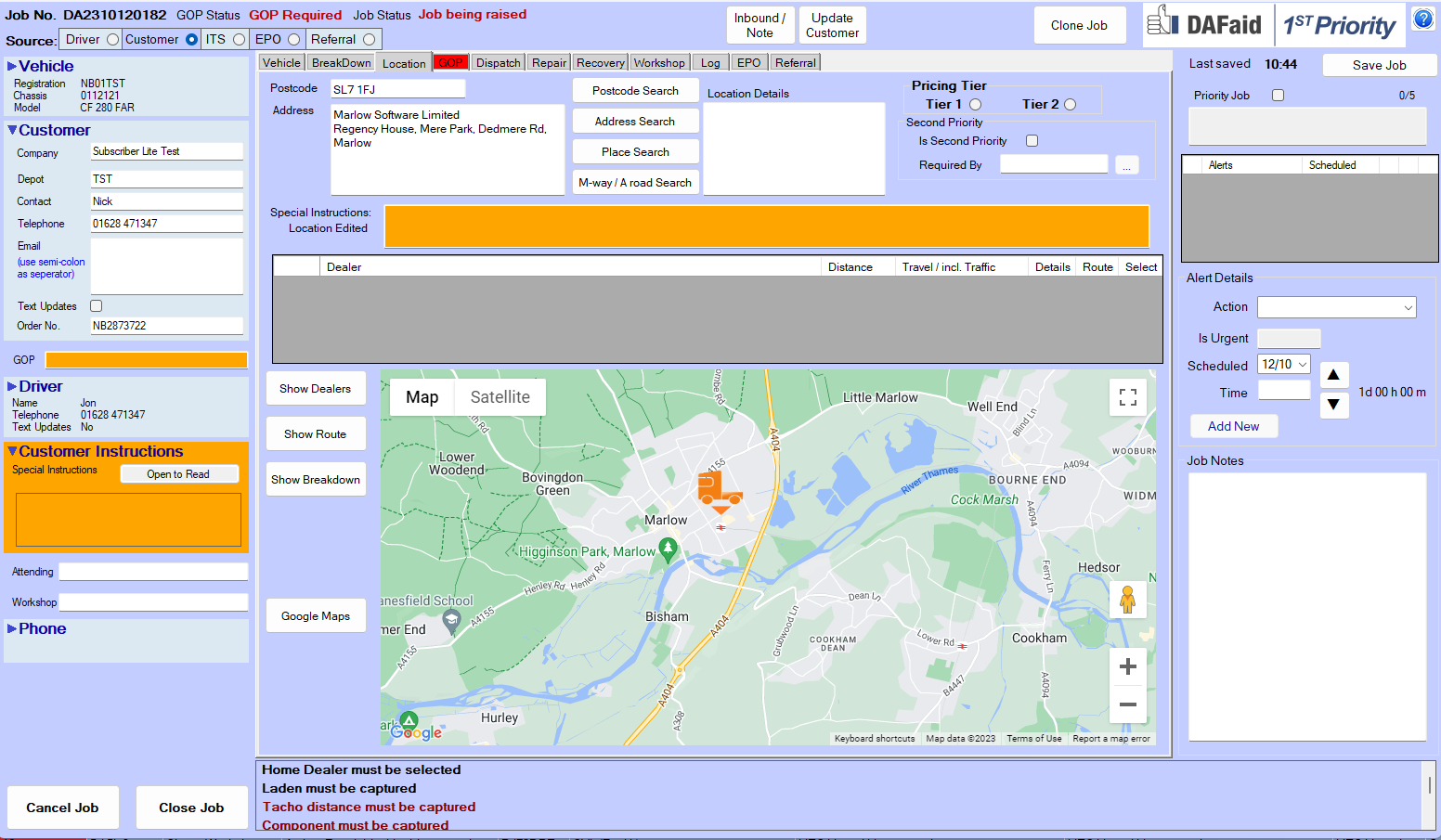Click the Close Job button

point(191,808)
